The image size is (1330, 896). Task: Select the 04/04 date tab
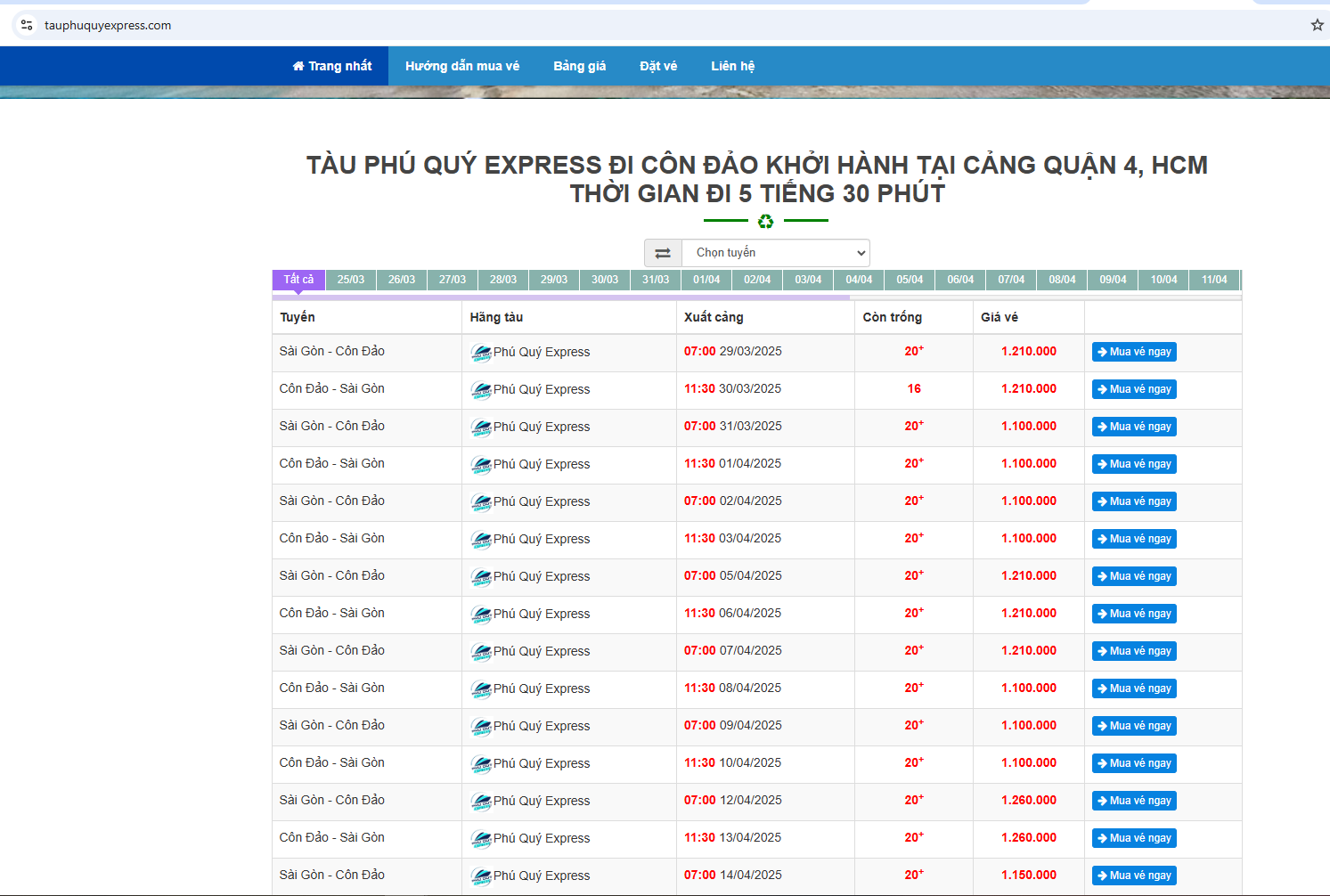859,280
